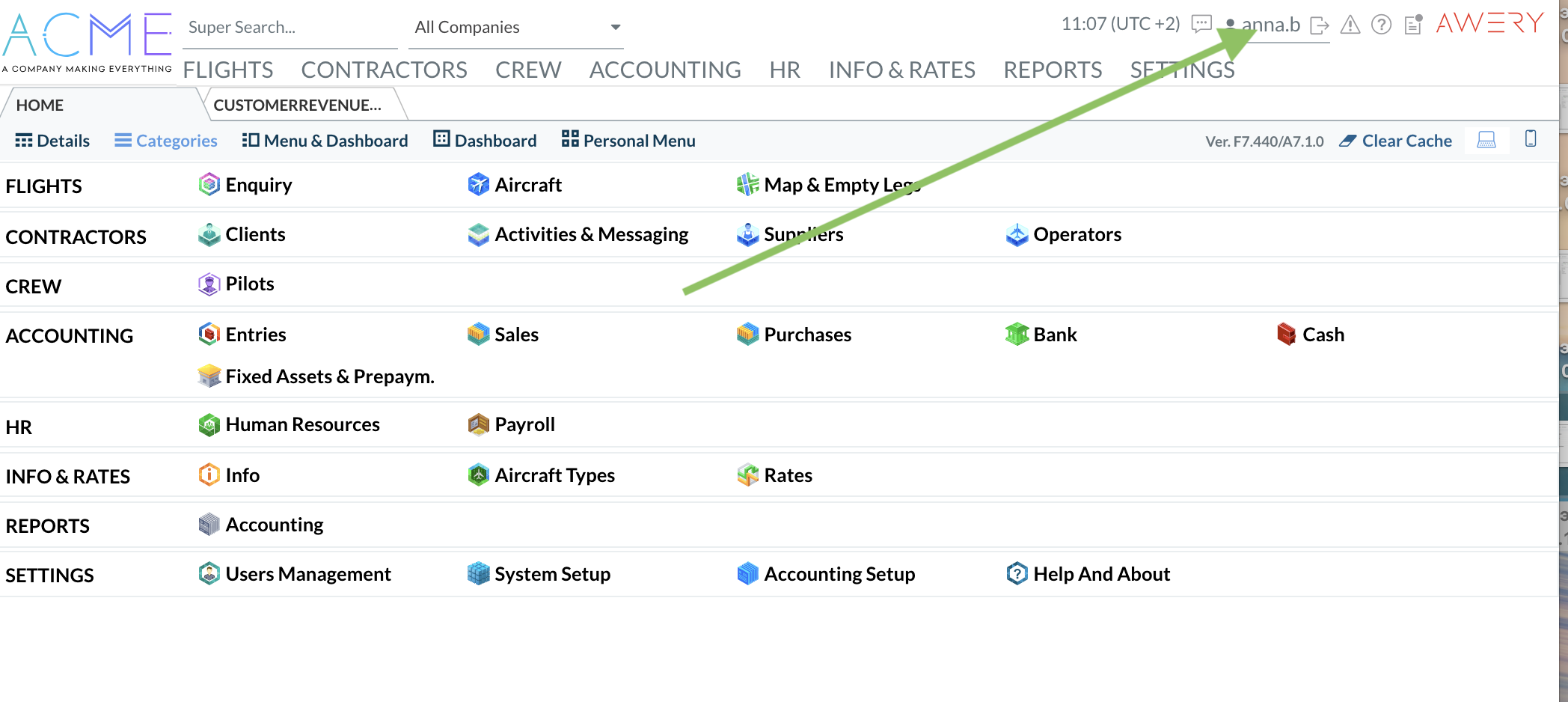Switch to the CUSTOMERREVENUE tab
Viewport: 1568px width, 702px height.
coord(298,106)
